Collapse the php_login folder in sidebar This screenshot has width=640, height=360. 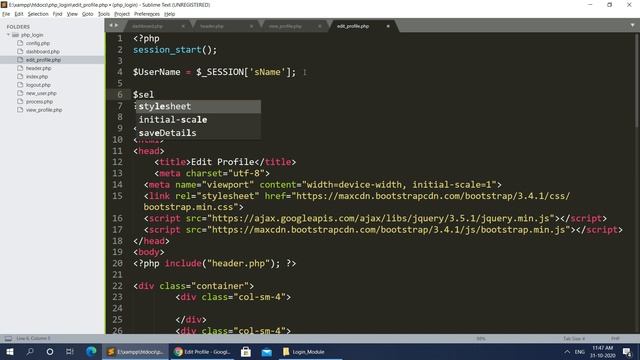(8, 35)
